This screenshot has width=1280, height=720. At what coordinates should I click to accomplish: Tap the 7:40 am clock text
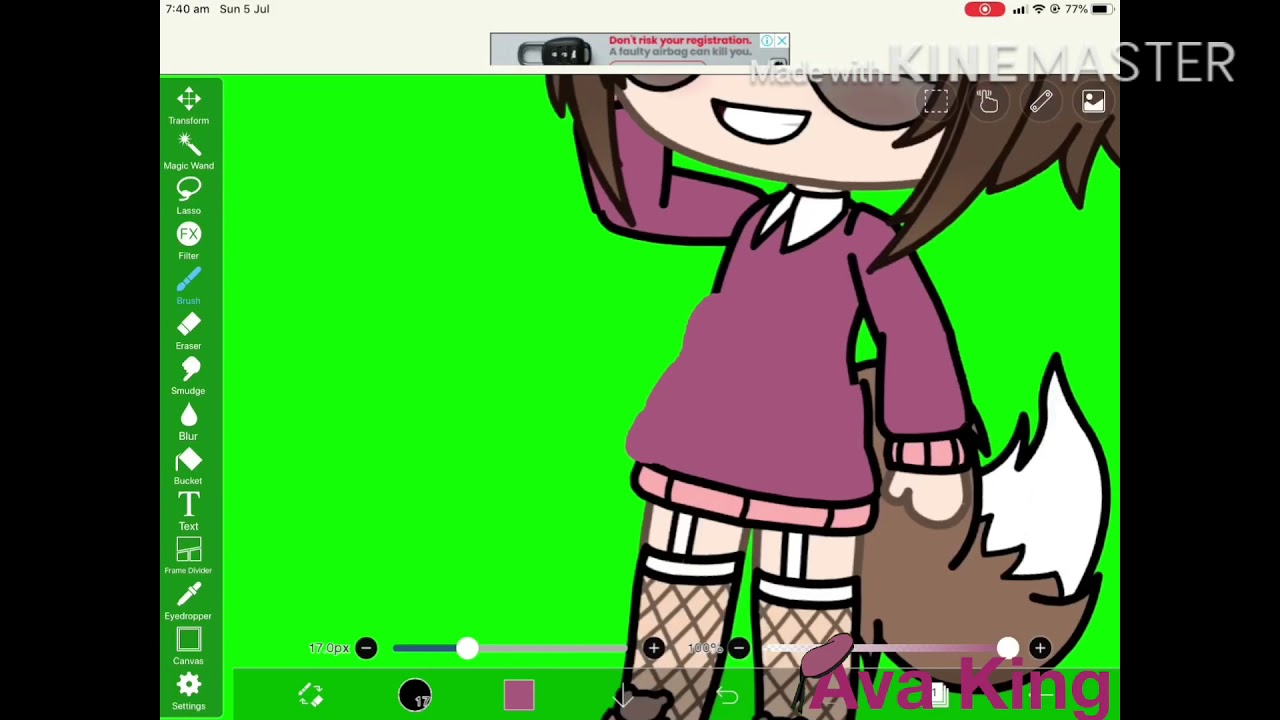[x=187, y=9]
